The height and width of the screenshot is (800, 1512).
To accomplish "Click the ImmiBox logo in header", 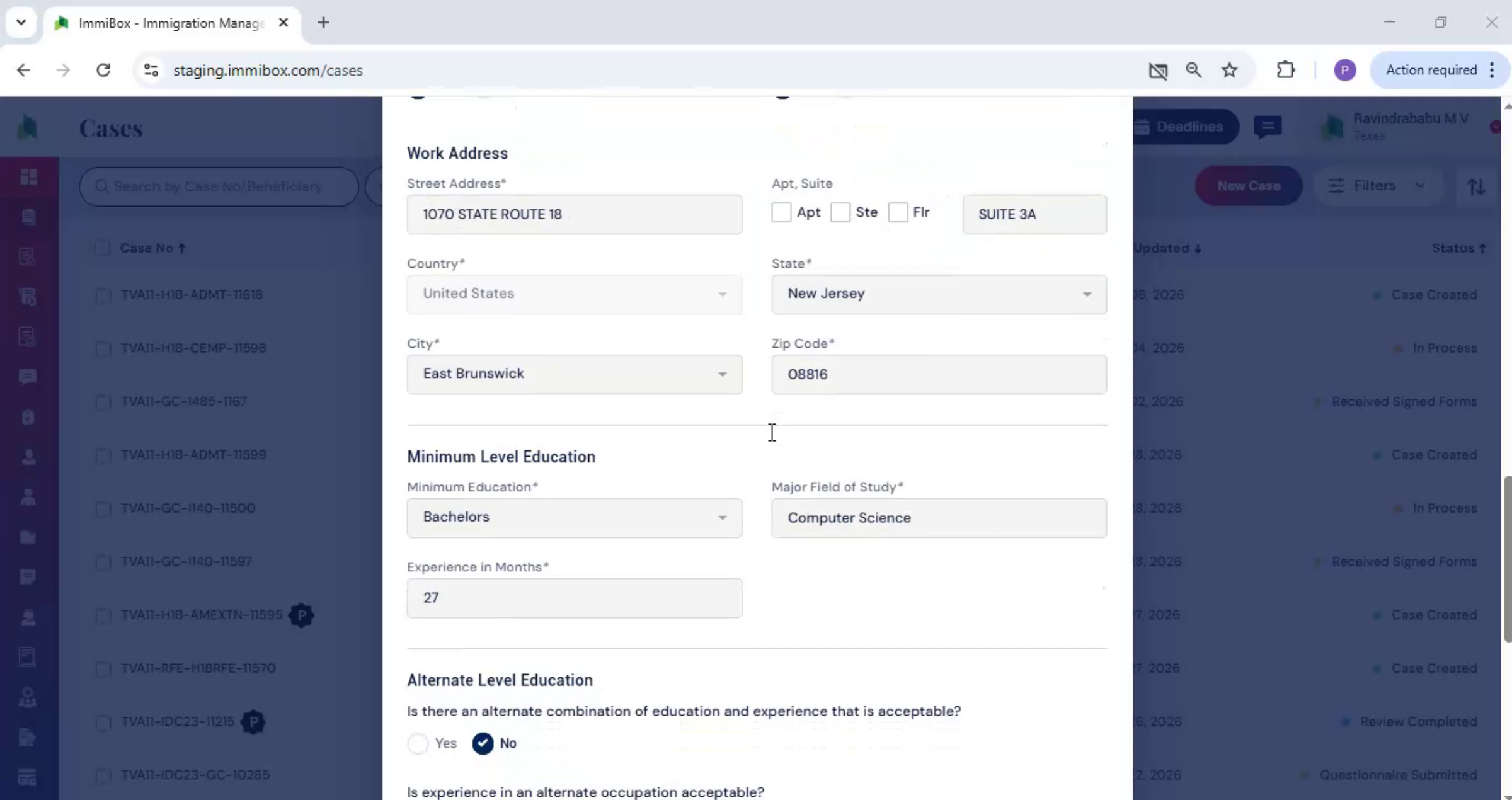I will click(27, 127).
